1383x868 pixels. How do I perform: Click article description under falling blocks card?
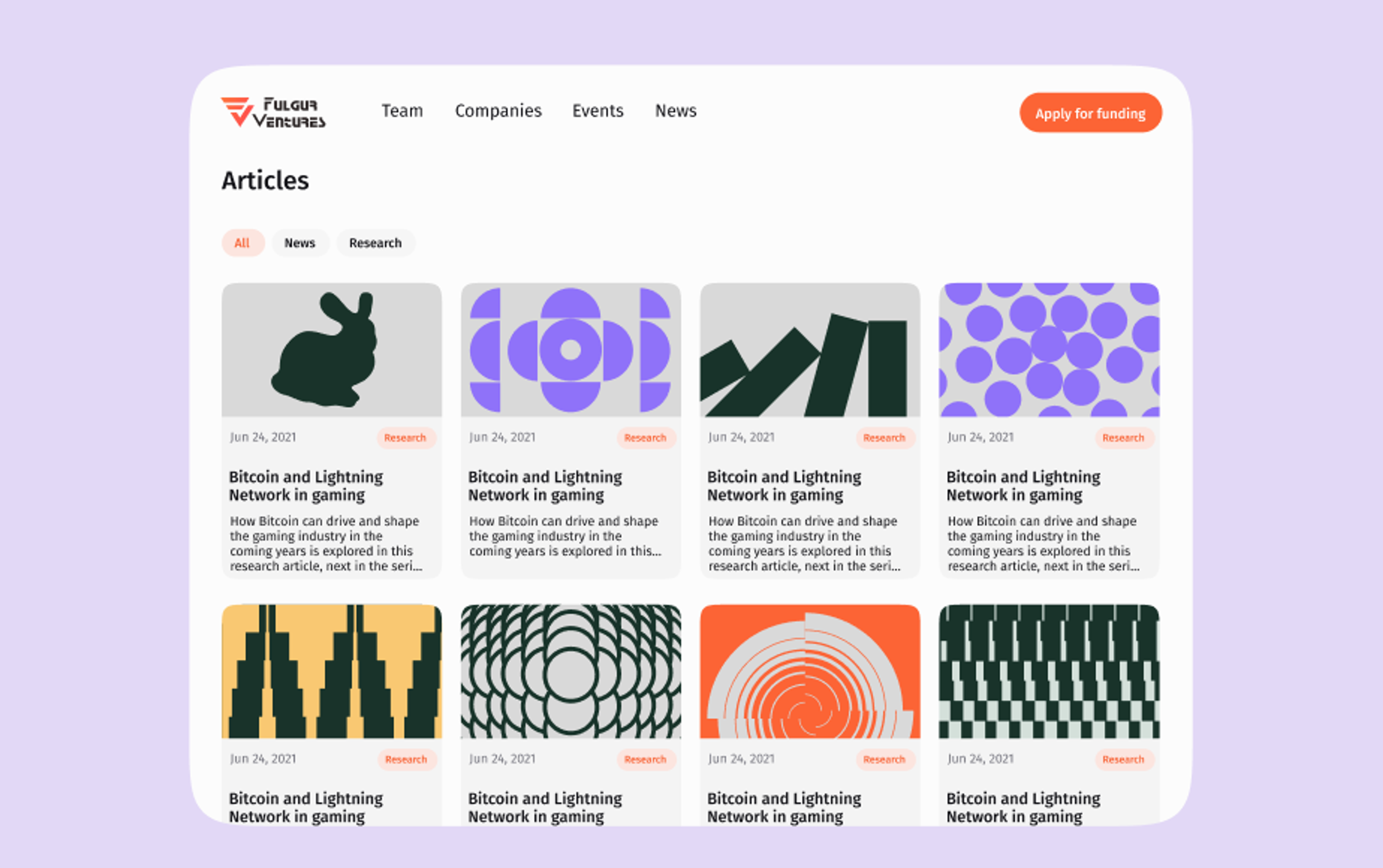[x=804, y=543]
